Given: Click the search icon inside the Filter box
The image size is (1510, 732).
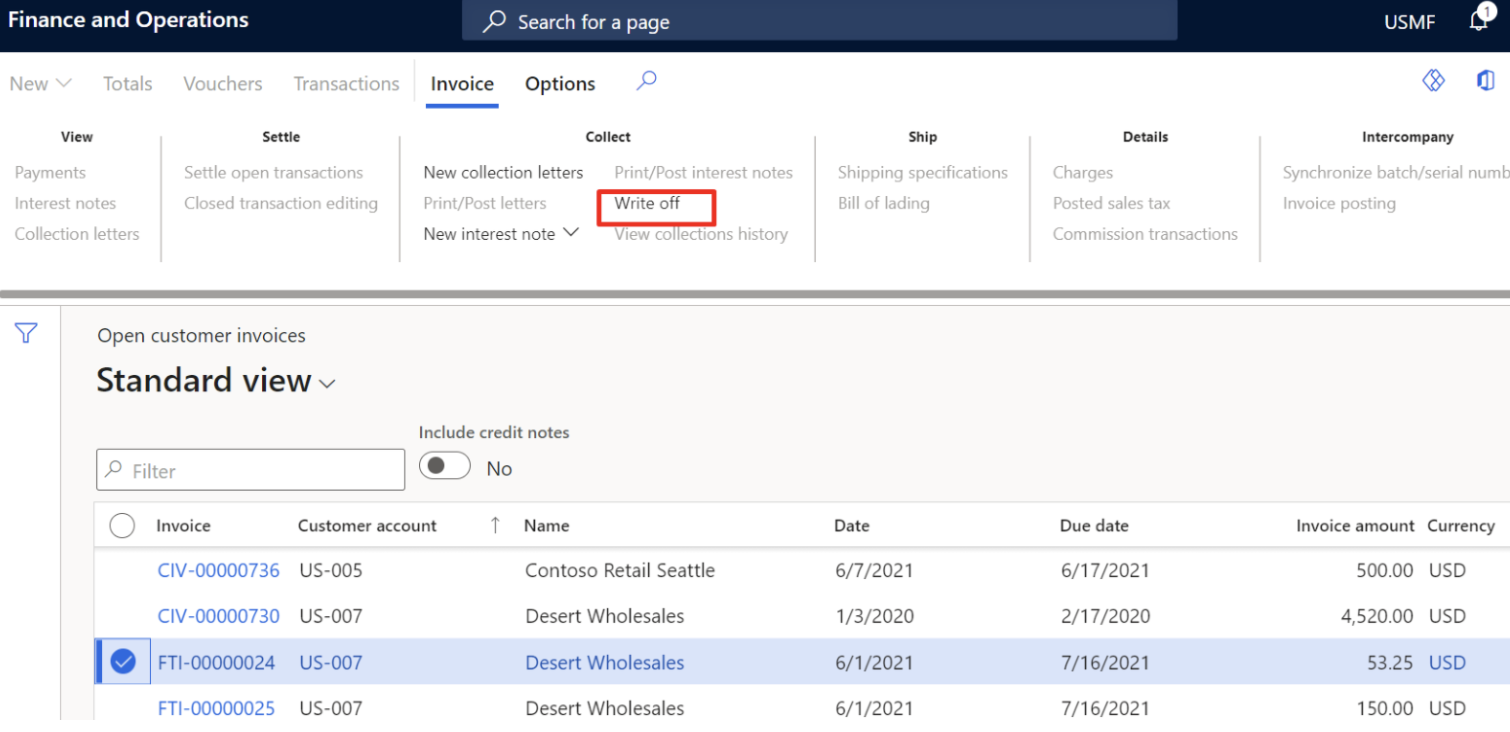Looking at the screenshot, I should pos(112,469).
